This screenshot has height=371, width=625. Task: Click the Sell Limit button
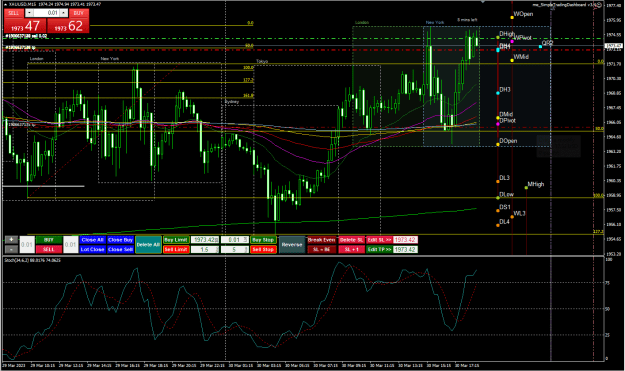click(x=176, y=249)
